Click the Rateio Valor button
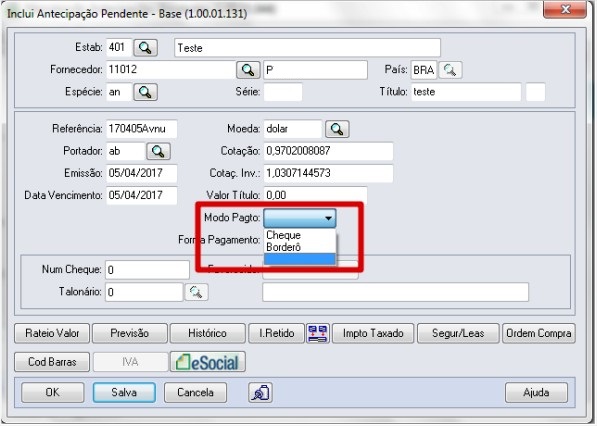 click(x=52, y=333)
